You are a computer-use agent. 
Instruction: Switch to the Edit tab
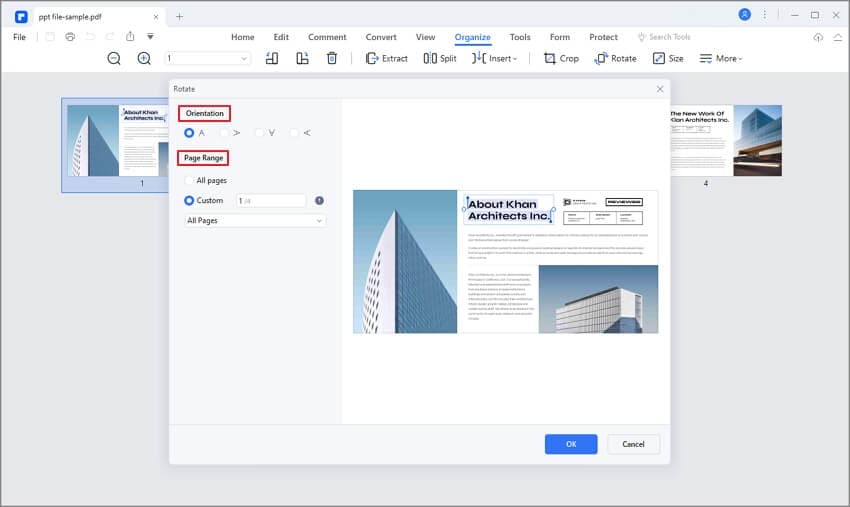(x=281, y=37)
